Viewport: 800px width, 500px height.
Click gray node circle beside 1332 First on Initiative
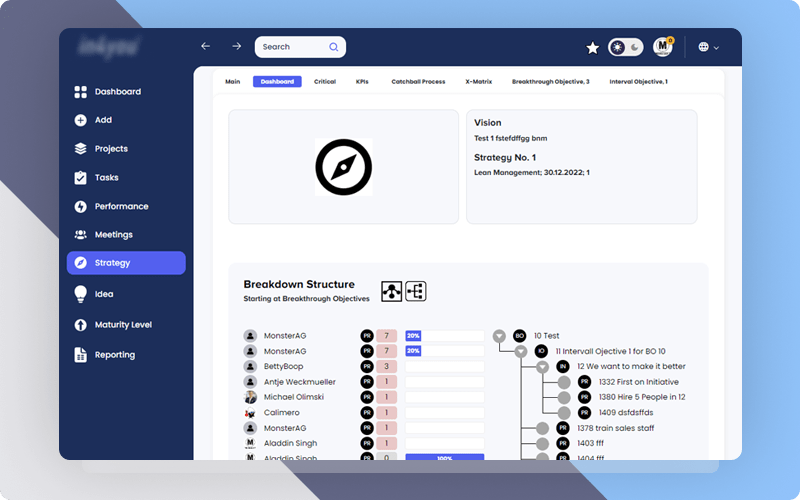(x=564, y=382)
